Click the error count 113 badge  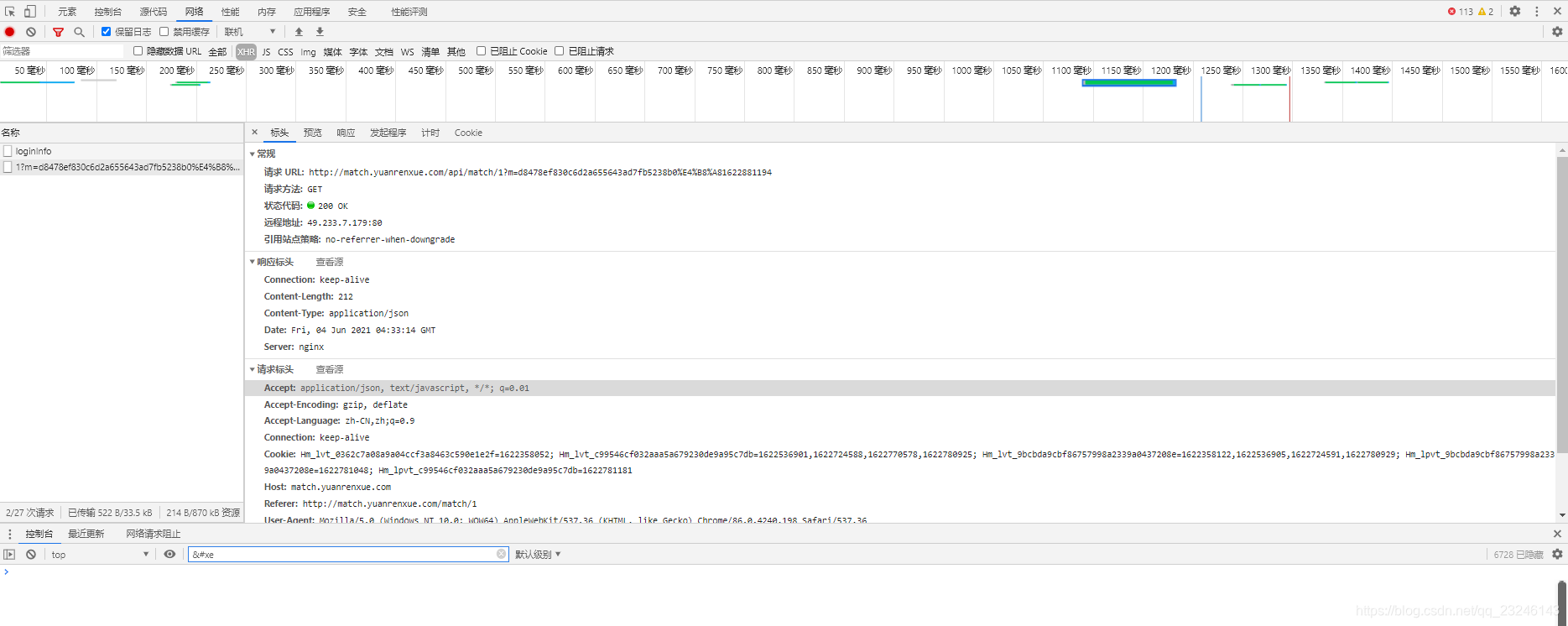1461,12
